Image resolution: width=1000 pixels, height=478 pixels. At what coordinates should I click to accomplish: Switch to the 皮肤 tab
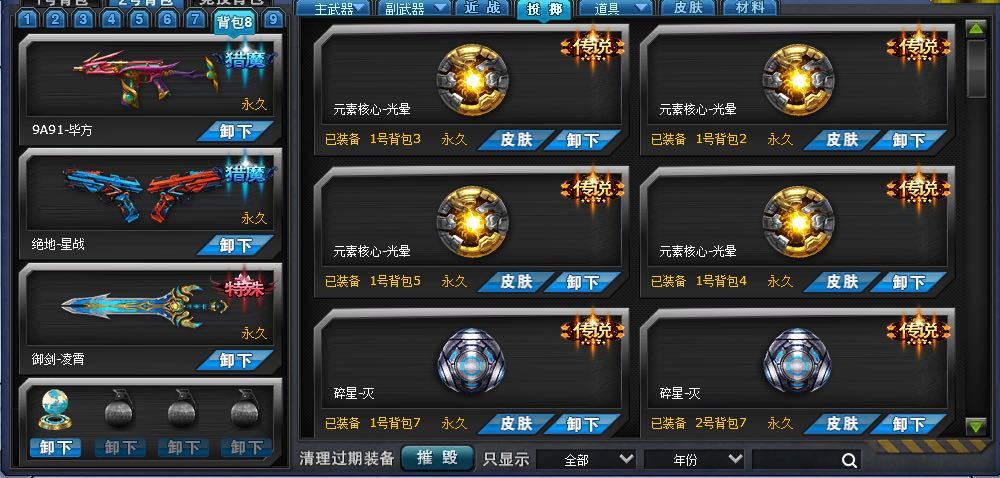tap(691, 8)
